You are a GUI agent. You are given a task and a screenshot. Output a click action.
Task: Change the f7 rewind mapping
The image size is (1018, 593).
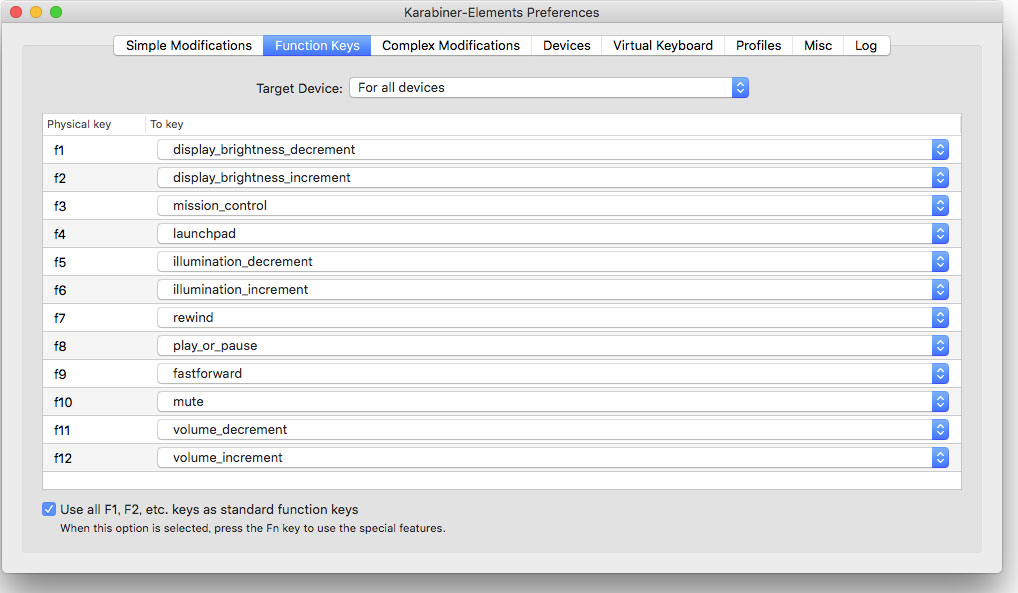pos(552,317)
